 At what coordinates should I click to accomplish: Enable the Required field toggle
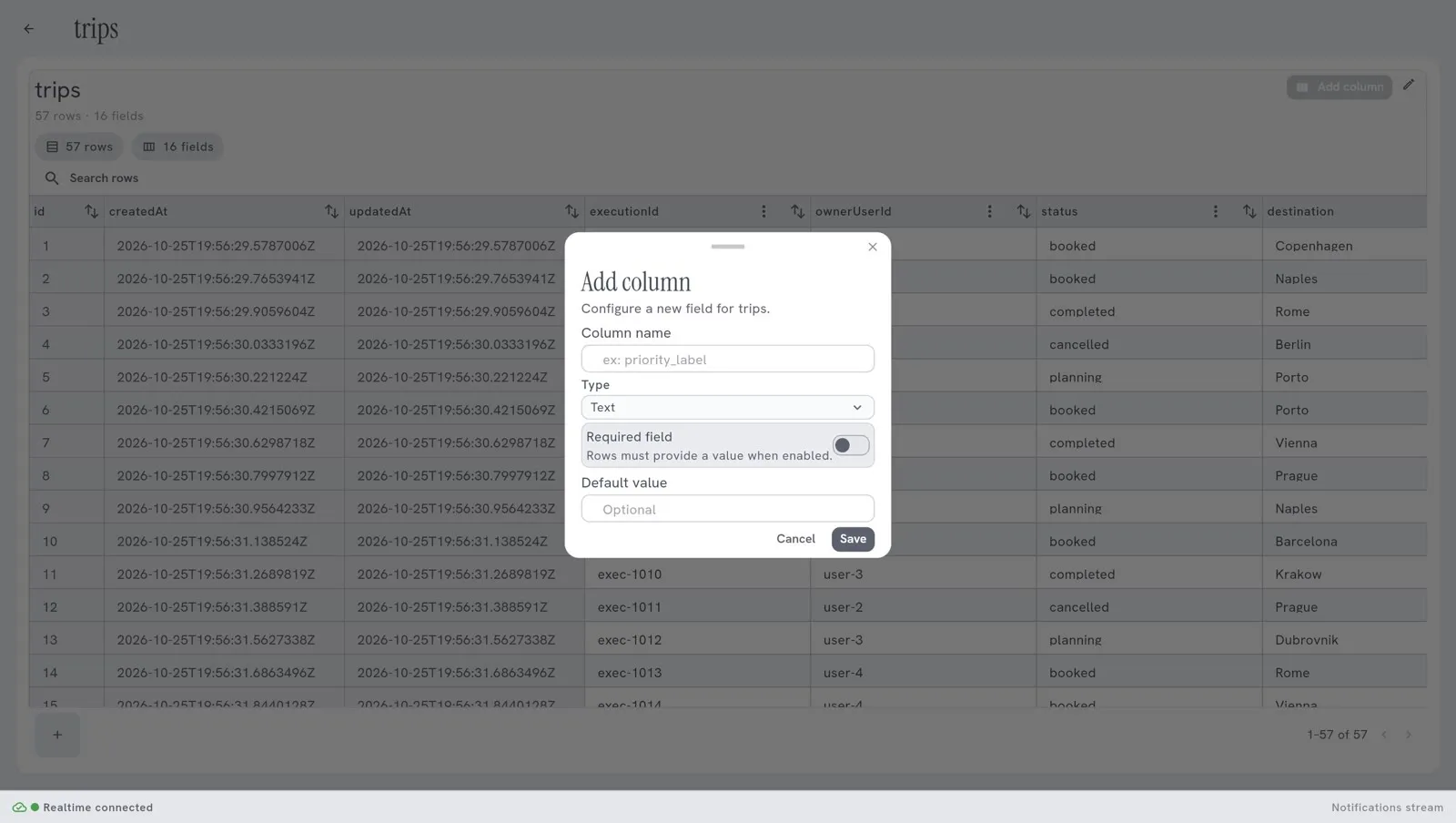851,445
